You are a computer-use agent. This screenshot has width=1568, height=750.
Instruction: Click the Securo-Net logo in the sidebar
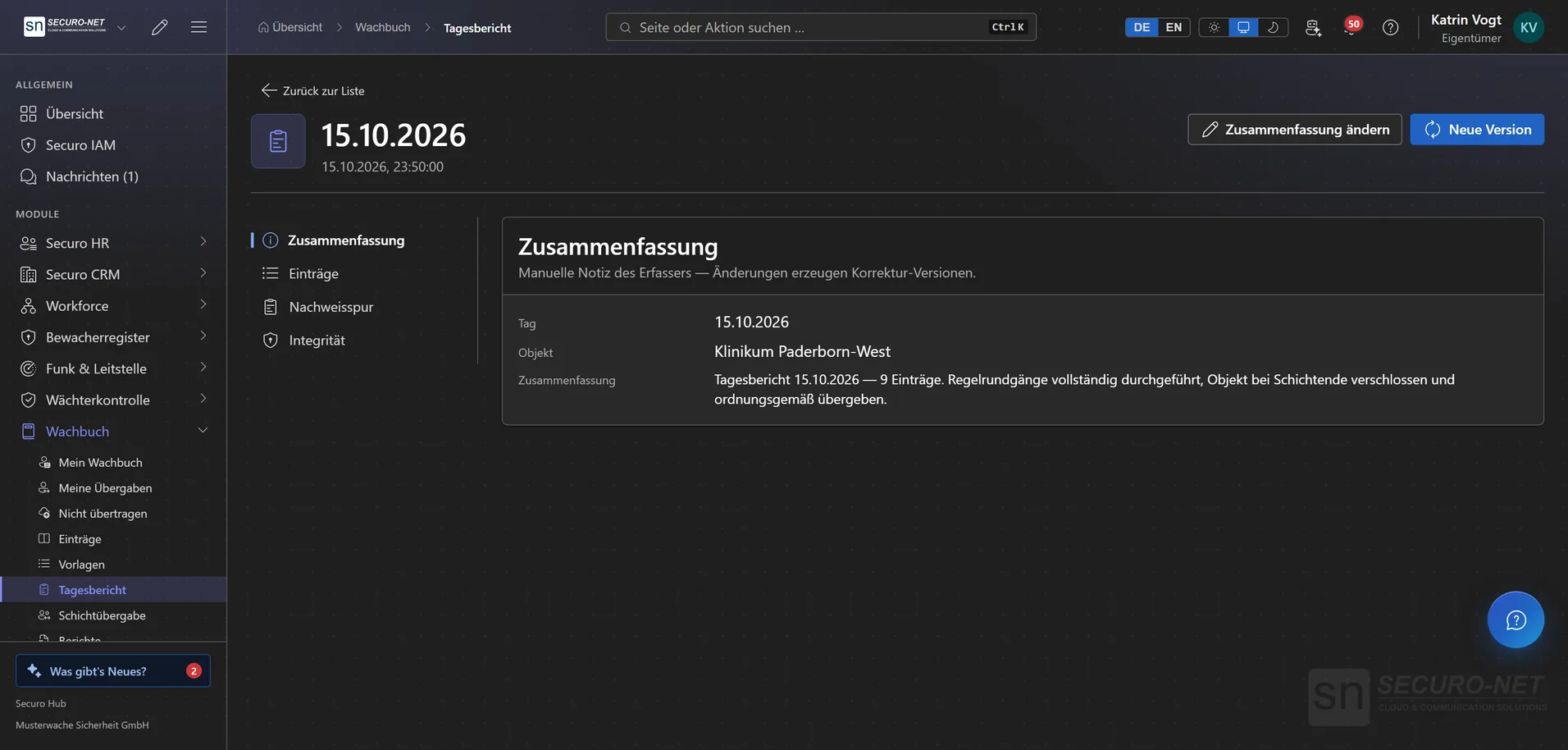[65, 26]
